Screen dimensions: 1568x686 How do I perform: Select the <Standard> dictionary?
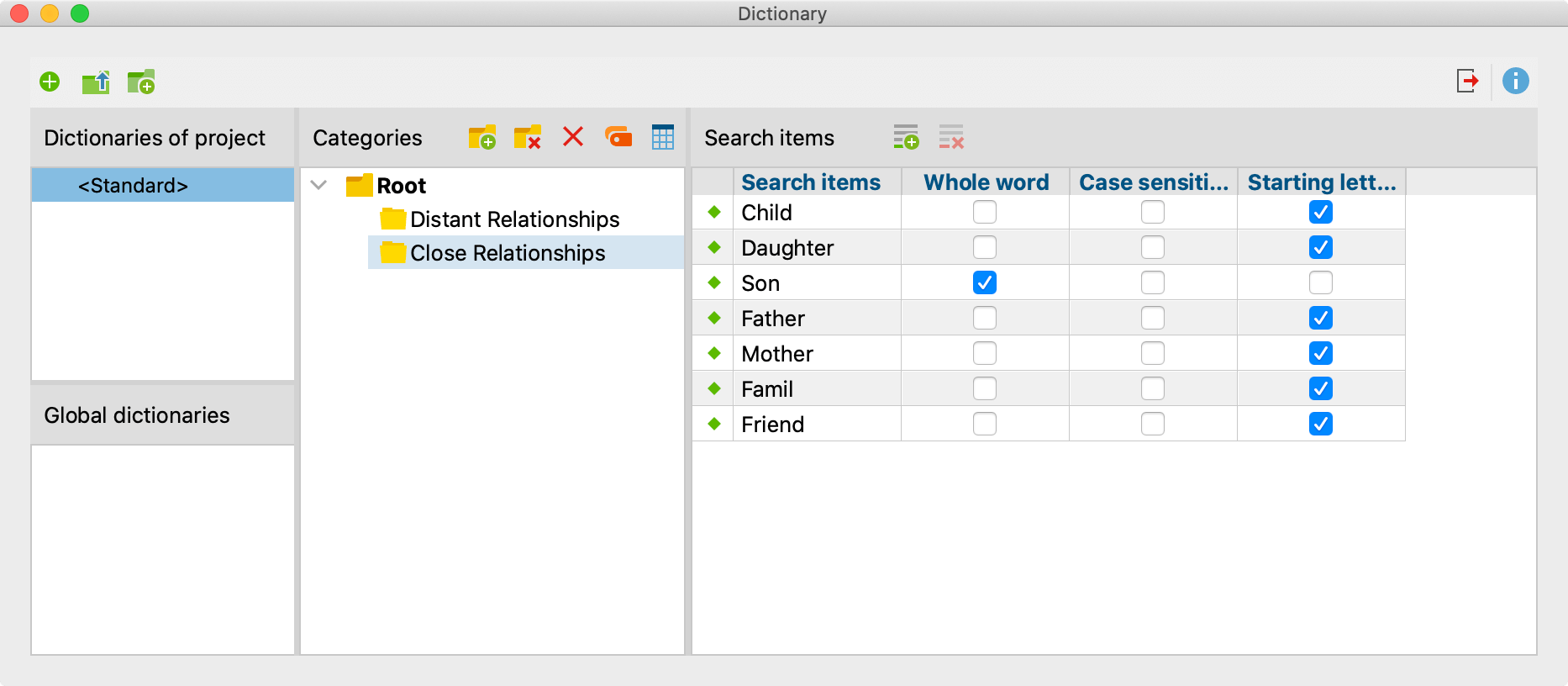(x=163, y=185)
